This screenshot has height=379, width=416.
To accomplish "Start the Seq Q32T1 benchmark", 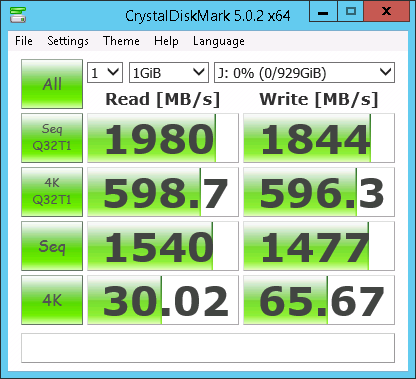I will point(52,138).
